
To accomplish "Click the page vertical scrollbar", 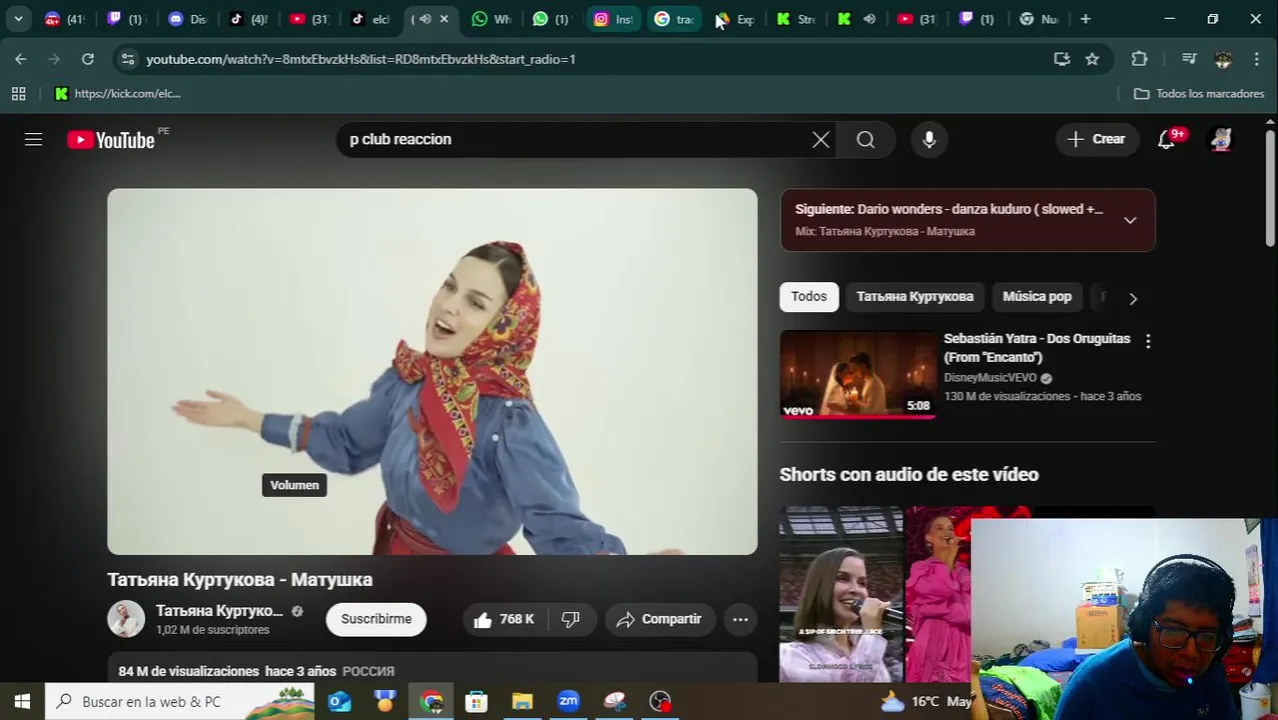I will [1270, 188].
